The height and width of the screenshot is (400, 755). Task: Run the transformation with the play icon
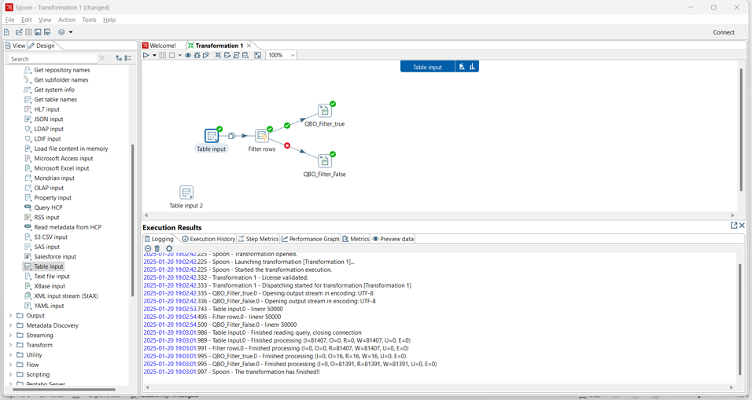[x=146, y=56]
